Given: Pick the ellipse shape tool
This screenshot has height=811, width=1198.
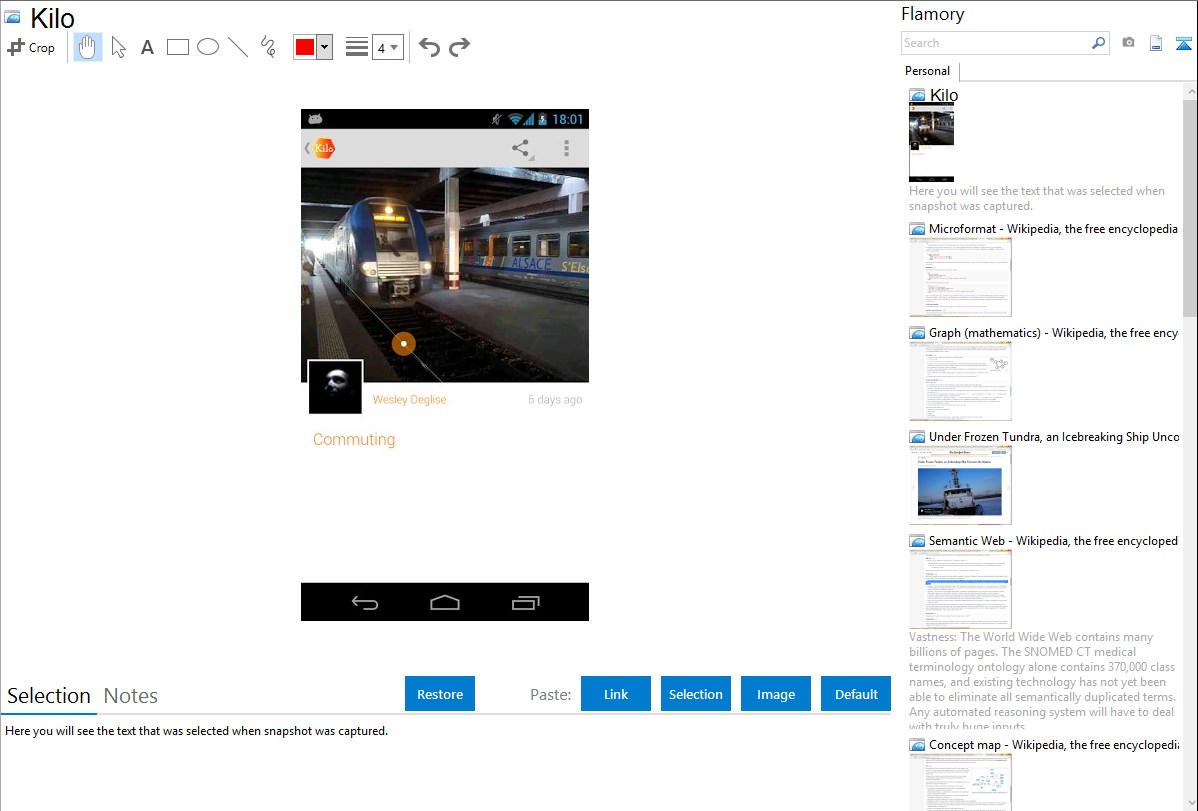Looking at the screenshot, I should click(x=208, y=47).
